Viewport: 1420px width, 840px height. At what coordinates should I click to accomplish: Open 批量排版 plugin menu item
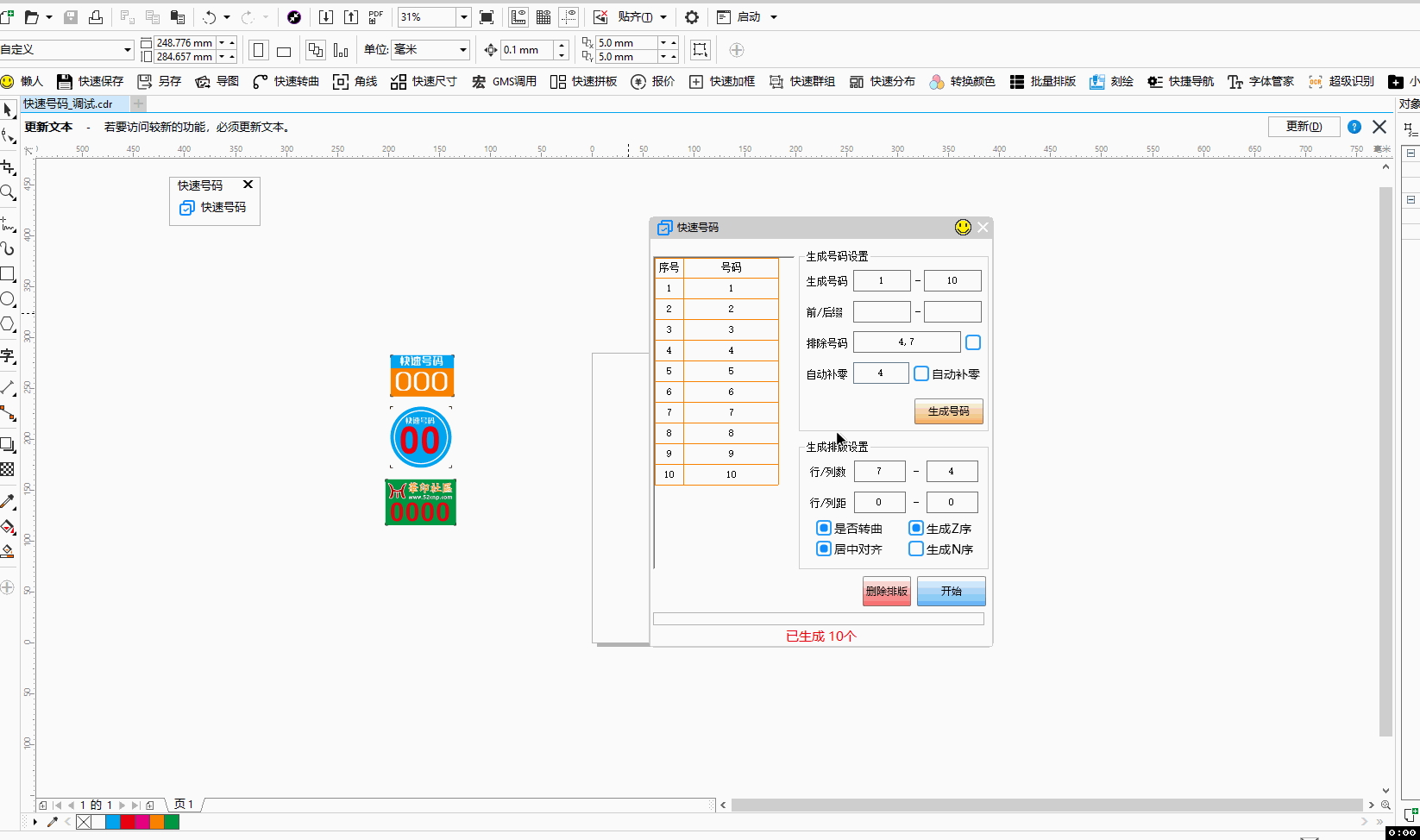1043,81
